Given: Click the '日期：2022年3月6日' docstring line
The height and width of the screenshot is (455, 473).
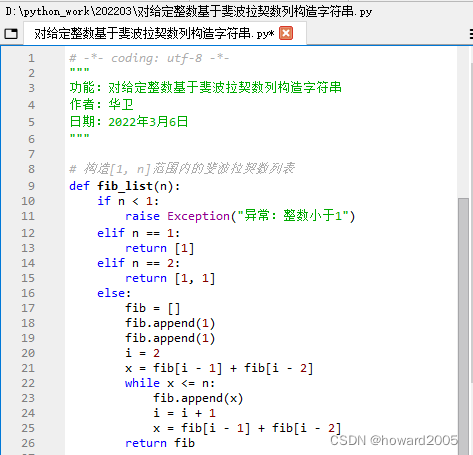Looking at the screenshot, I should pyautogui.click(x=129, y=122).
